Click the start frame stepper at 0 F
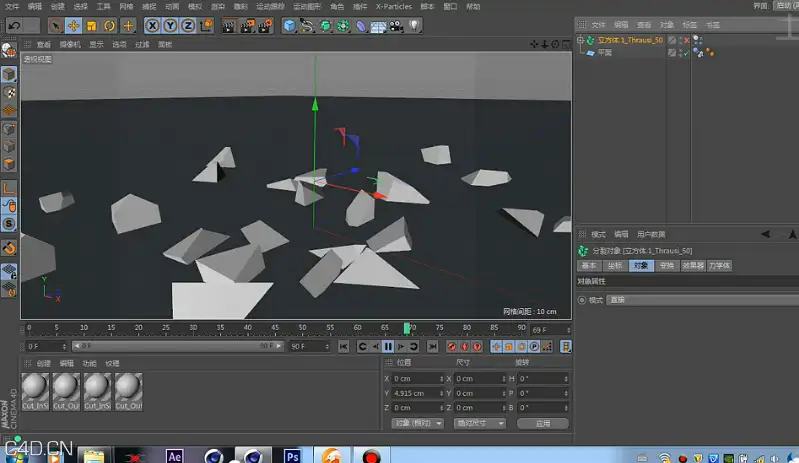799x463 pixels. click(64, 346)
